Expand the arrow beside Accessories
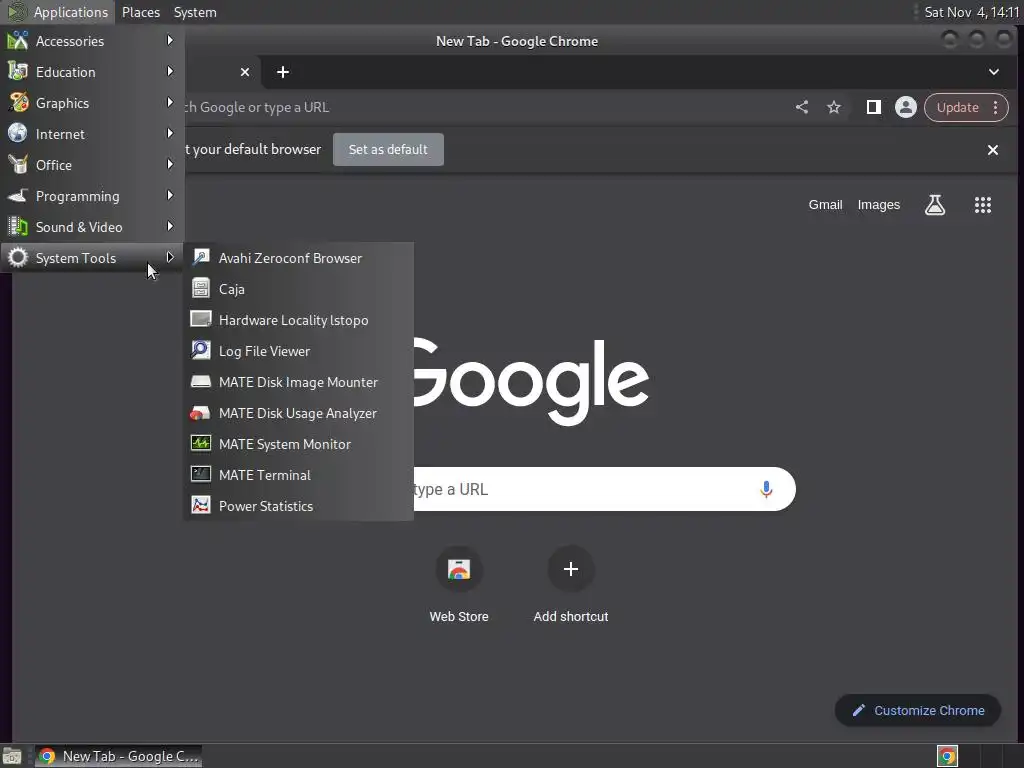The width and height of the screenshot is (1024, 768). pos(170,40)
